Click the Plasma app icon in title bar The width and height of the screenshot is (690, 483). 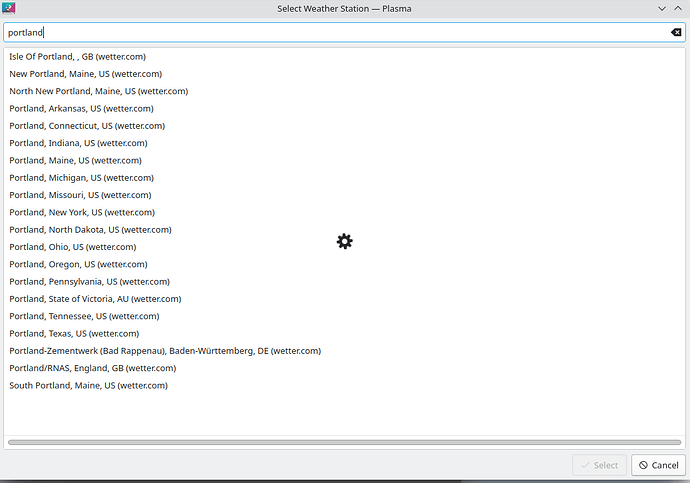8,8
